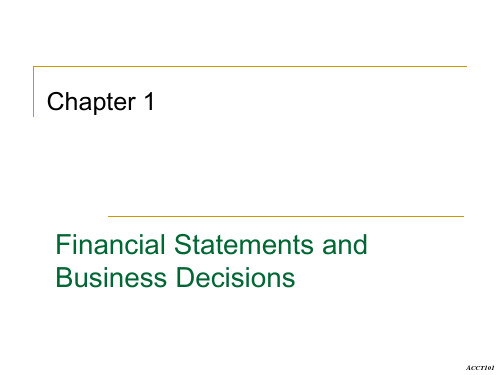Click the gold vertical line beside Chapter 1
This screenshot has height=375, width=500.
coord(34,92)
